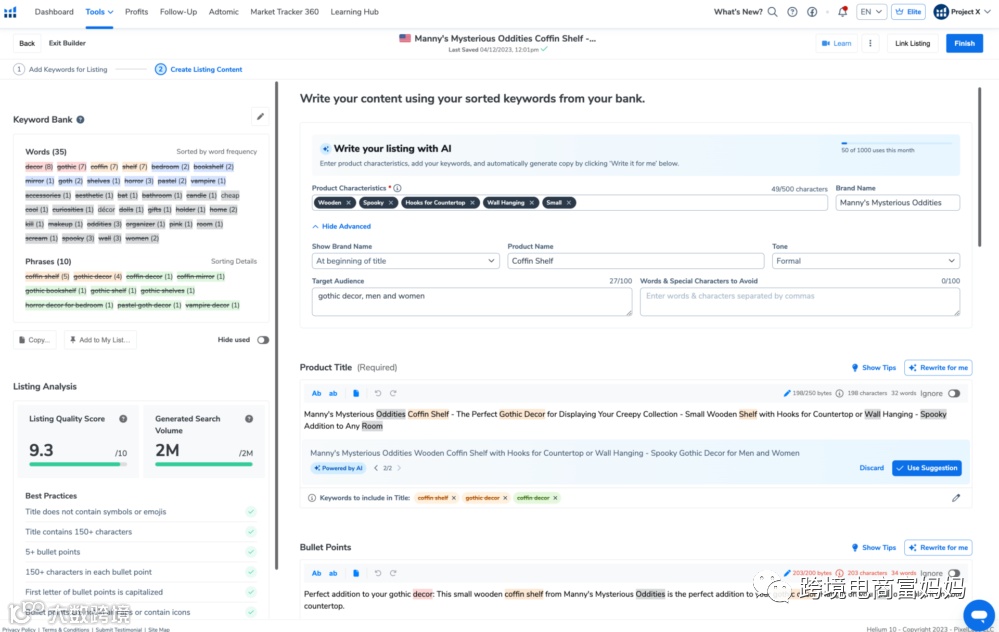Viewport: 999px width, 632px height.
Task: Click Use Suggestion button
Action: click(x=926, y=468)
